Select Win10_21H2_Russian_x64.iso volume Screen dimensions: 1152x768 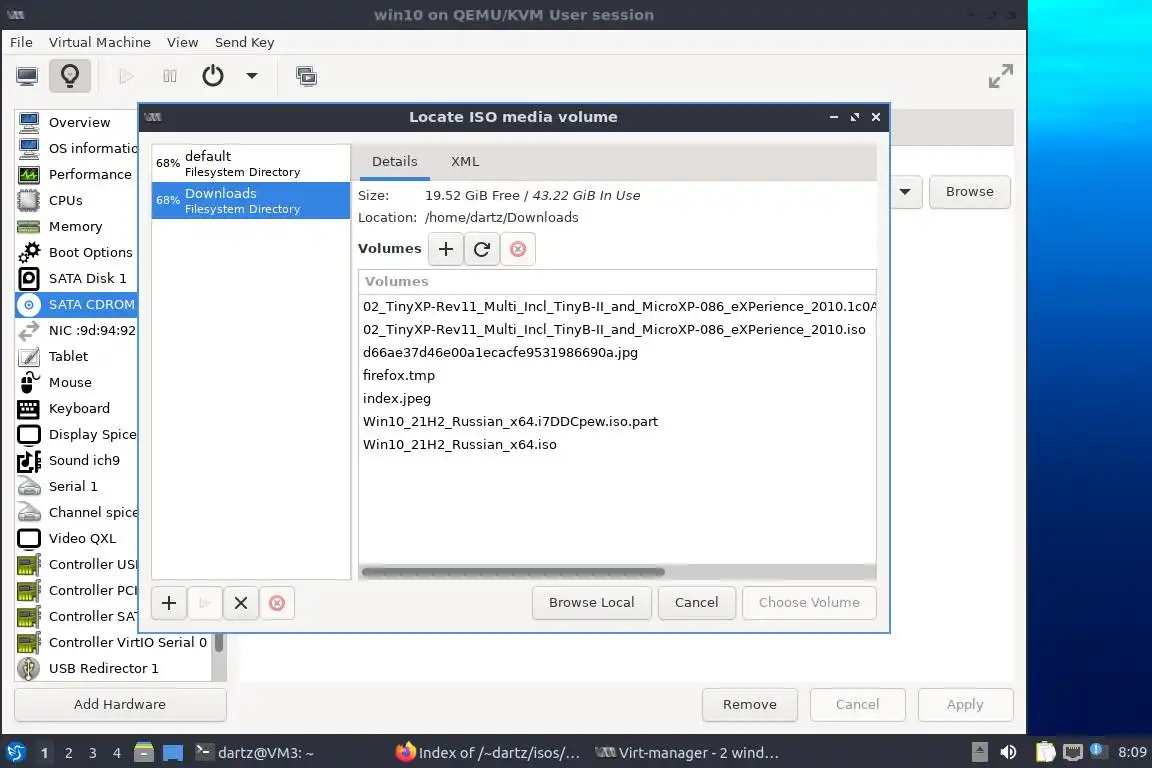pyautogui.click(x=617, y=445)
